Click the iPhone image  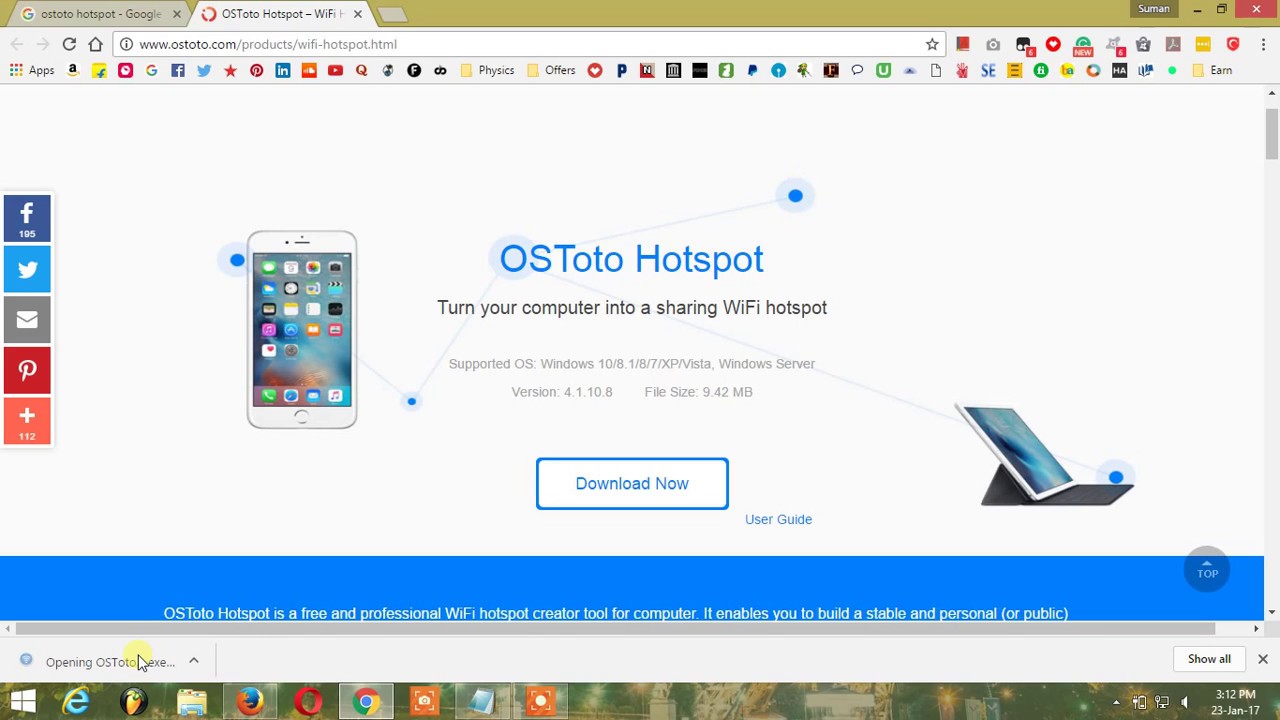pyautogui.click(x=302, y=329)
